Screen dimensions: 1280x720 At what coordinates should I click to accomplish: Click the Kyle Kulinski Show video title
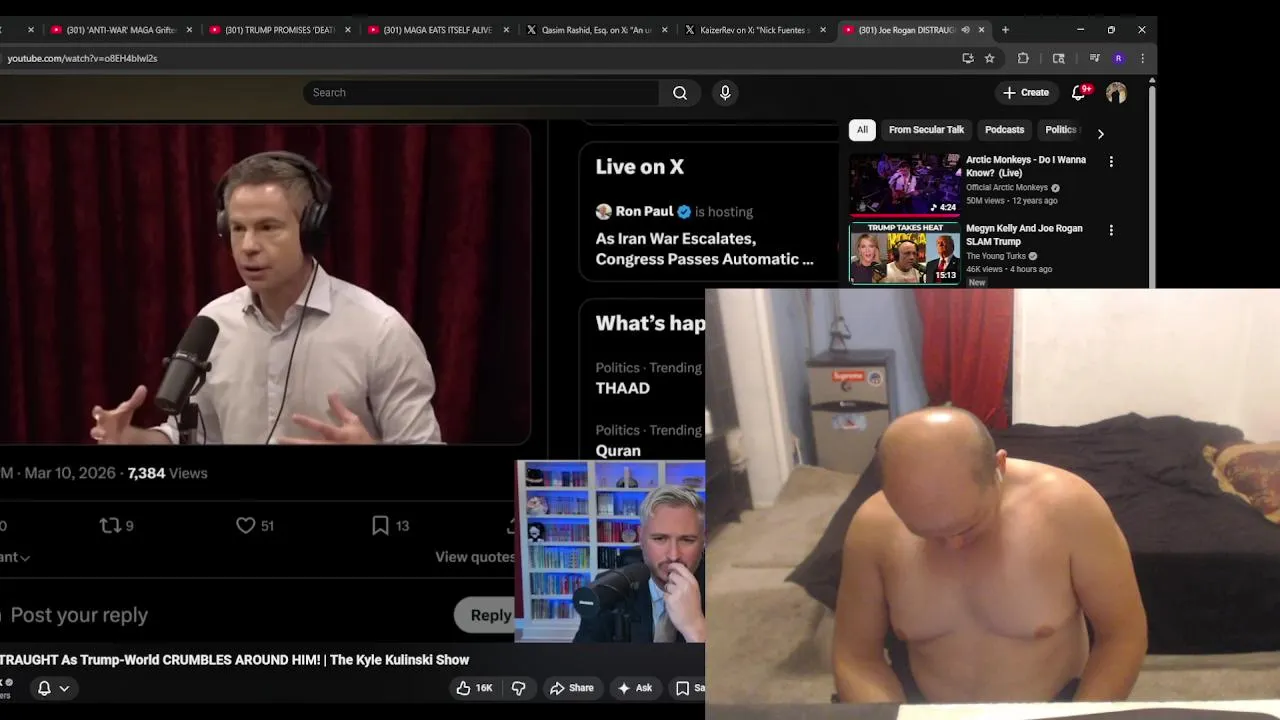235,660
